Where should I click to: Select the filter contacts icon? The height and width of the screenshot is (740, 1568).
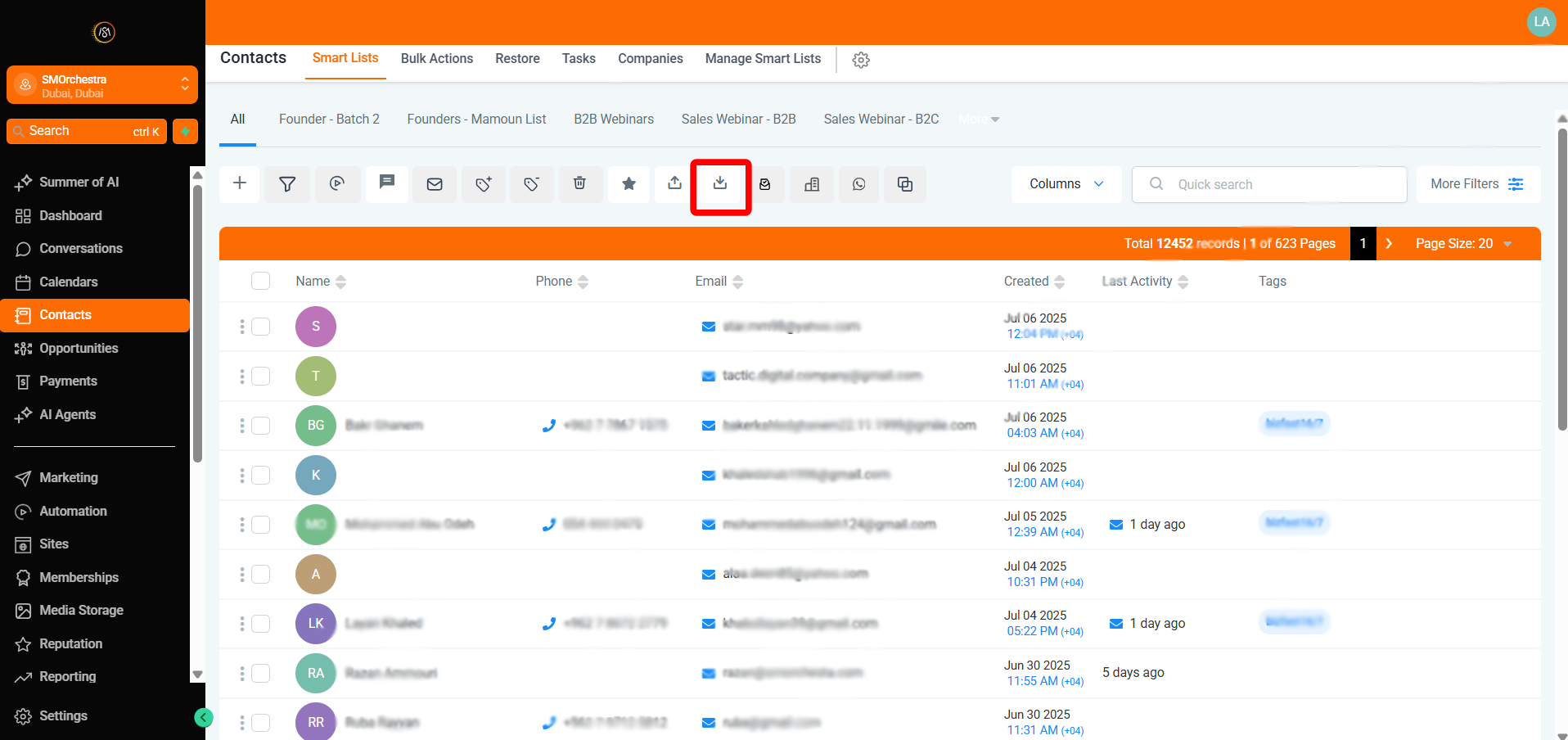[287, 184]
